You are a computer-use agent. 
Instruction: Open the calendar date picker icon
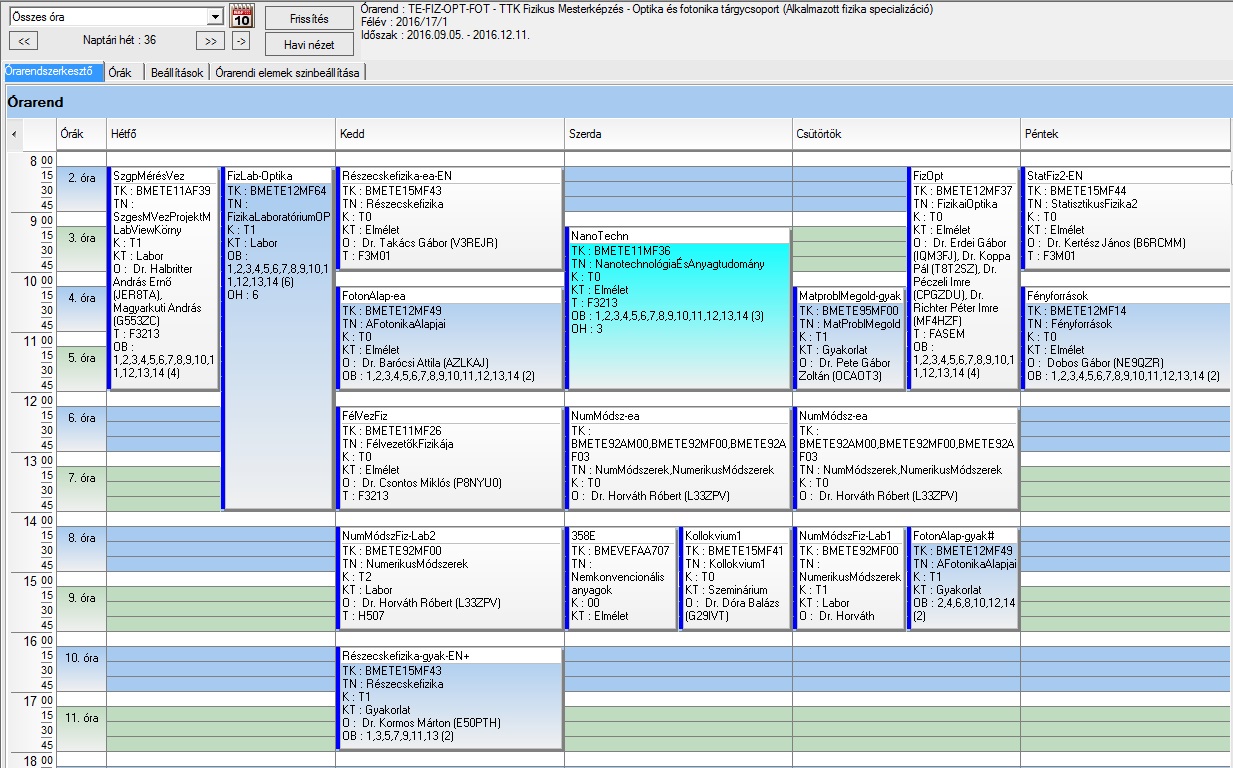coord(242,16)
